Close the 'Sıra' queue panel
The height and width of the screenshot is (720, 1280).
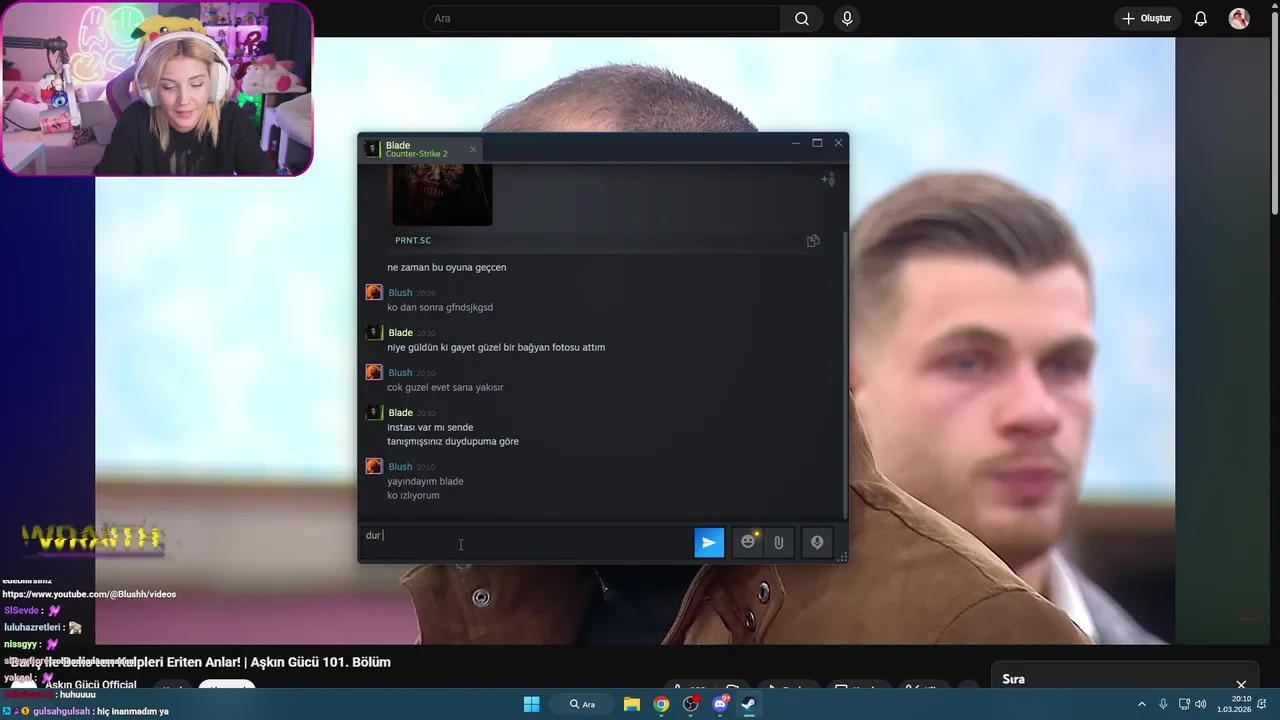1241,685
